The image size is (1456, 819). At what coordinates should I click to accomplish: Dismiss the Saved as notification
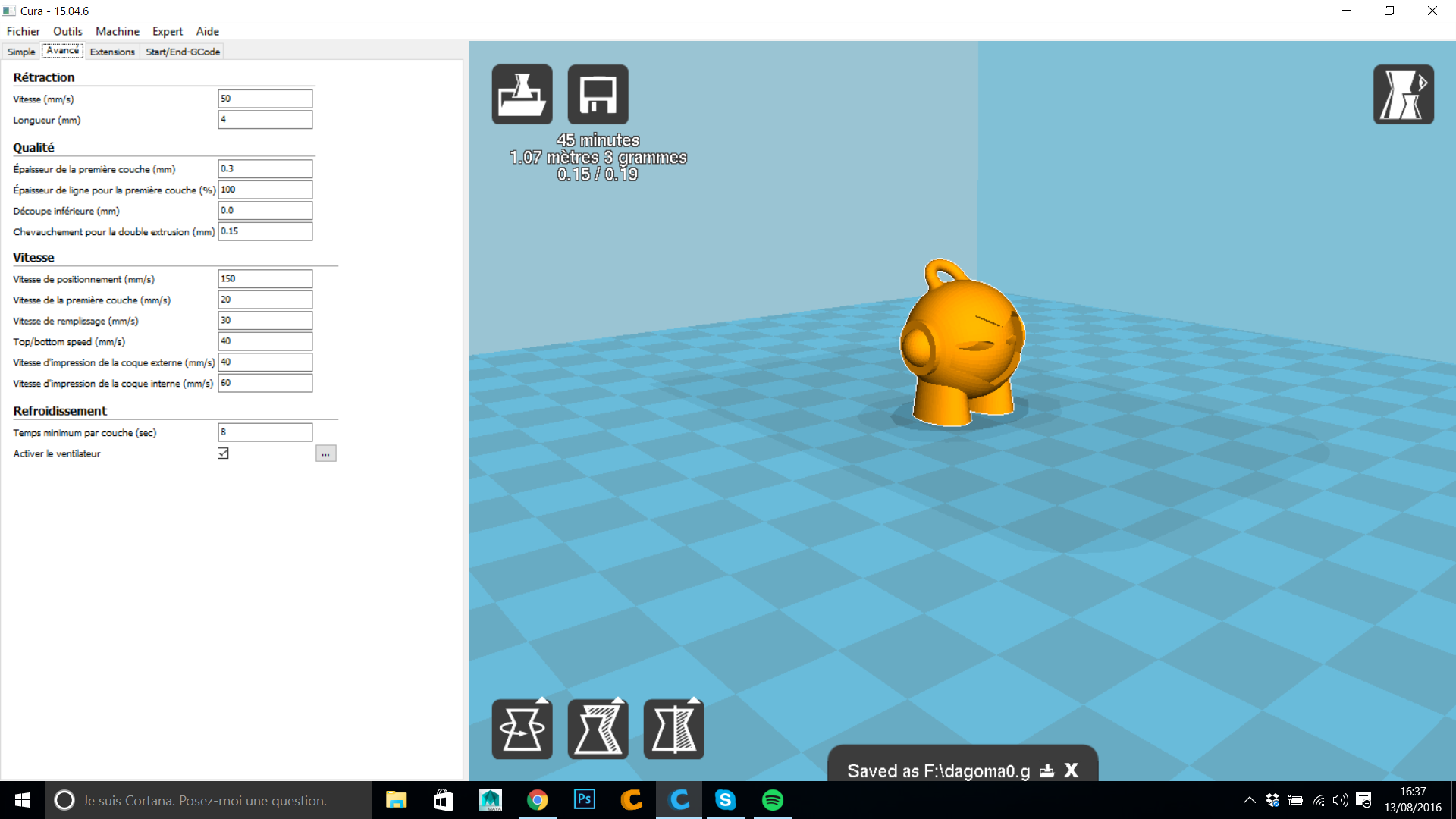point(1072,770)
